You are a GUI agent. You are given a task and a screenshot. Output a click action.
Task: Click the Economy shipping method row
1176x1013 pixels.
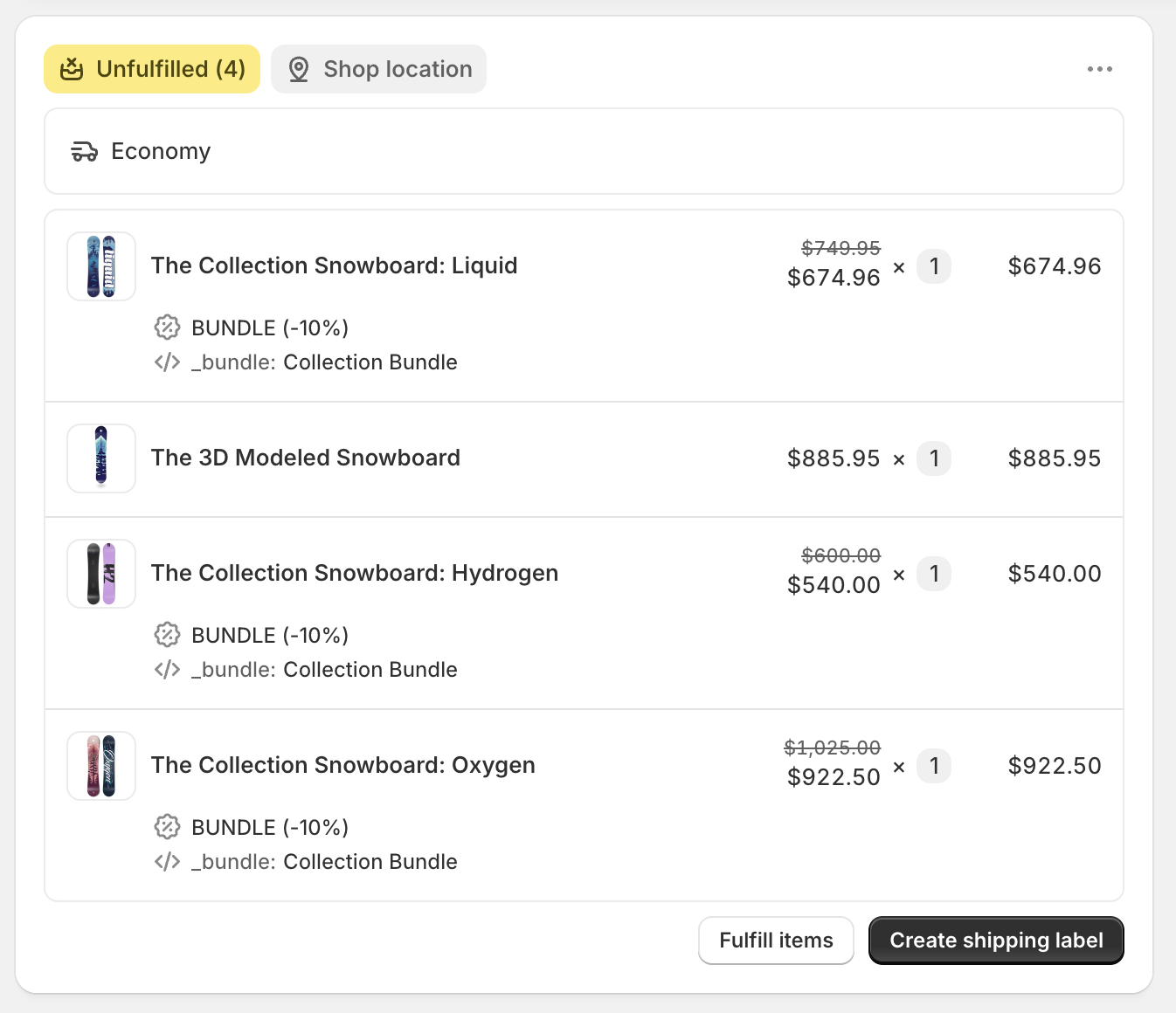click(584, 150)
